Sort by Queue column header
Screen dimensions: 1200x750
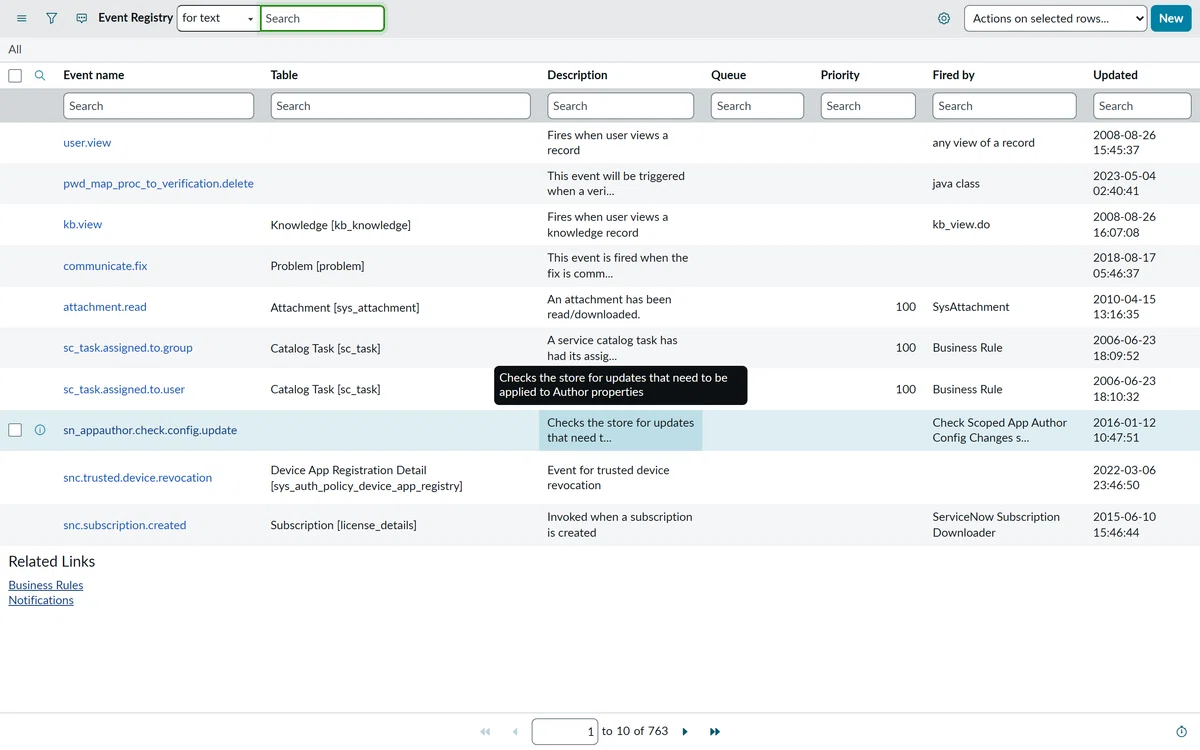coord(728,75)
